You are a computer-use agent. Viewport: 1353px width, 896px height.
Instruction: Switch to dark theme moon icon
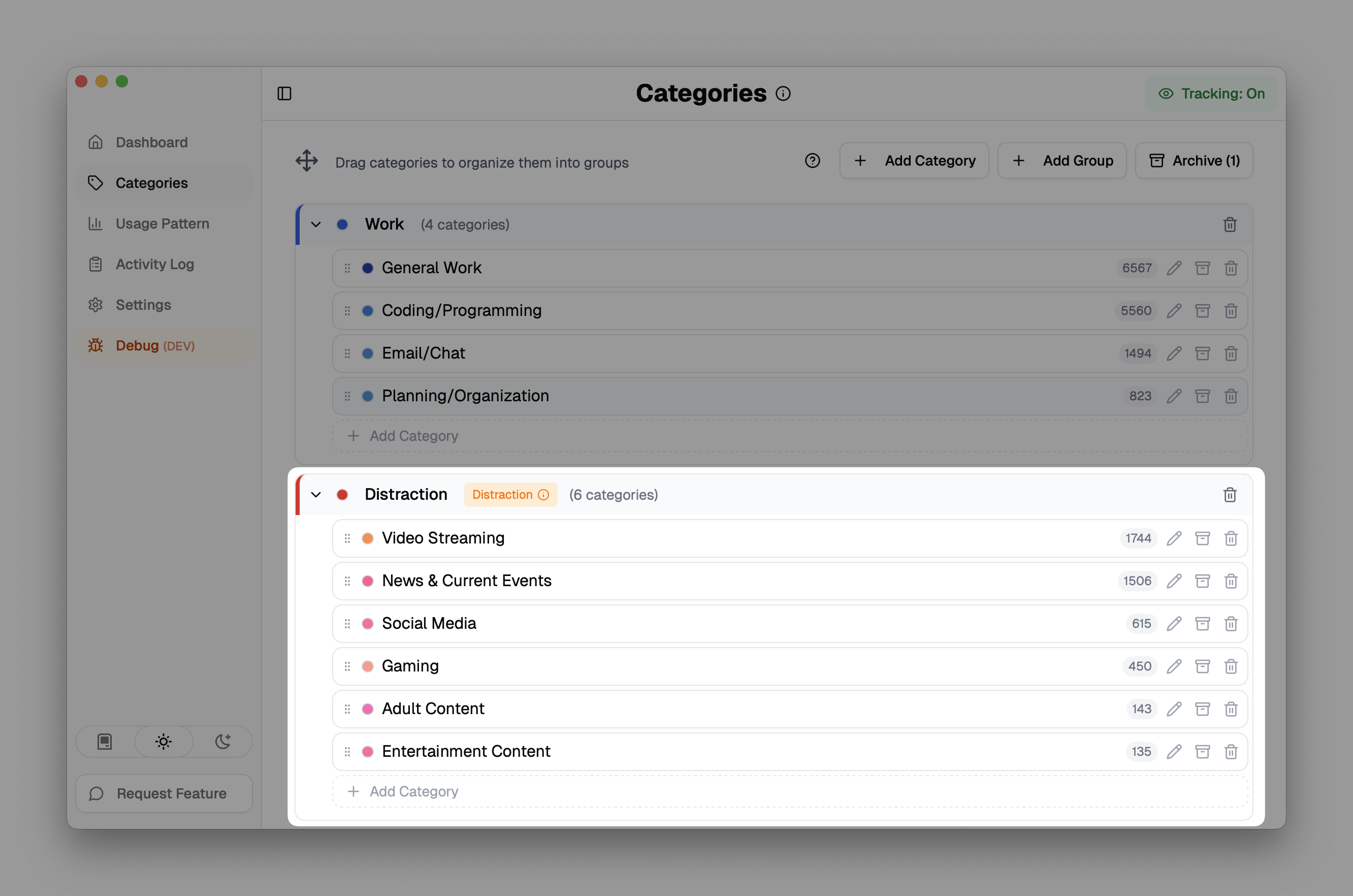[222, 742]
